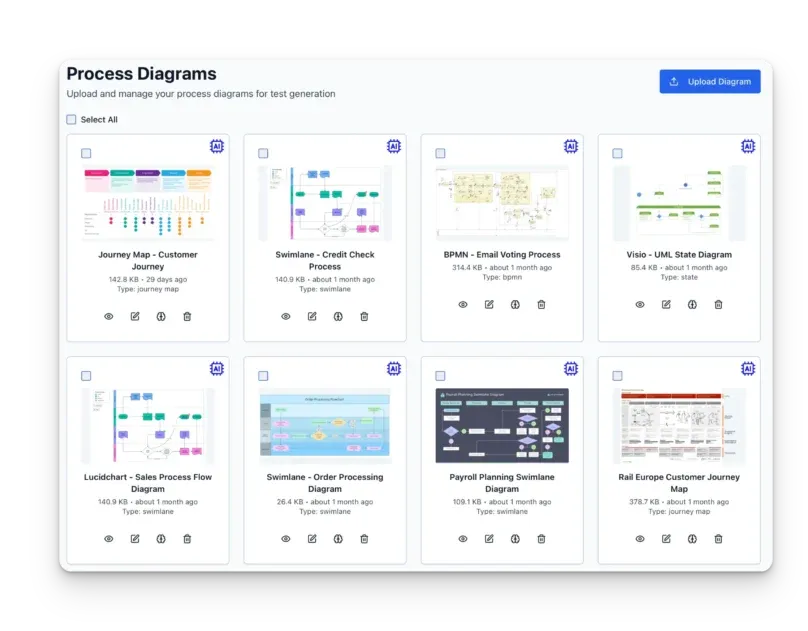
Task: Click AI chip icon on BPMN Email Voting card
Action: [x=571, y=146]
